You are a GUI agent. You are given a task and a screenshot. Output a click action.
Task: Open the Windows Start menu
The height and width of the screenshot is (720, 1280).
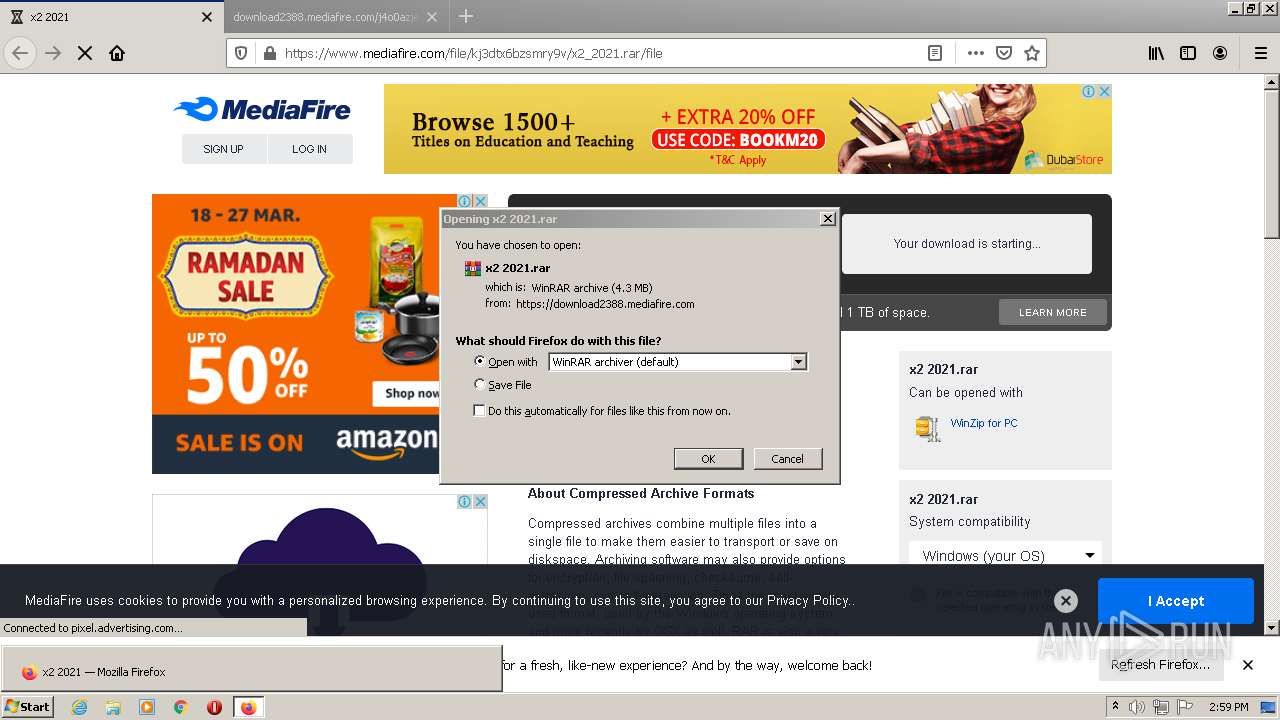tap(28, 706)
